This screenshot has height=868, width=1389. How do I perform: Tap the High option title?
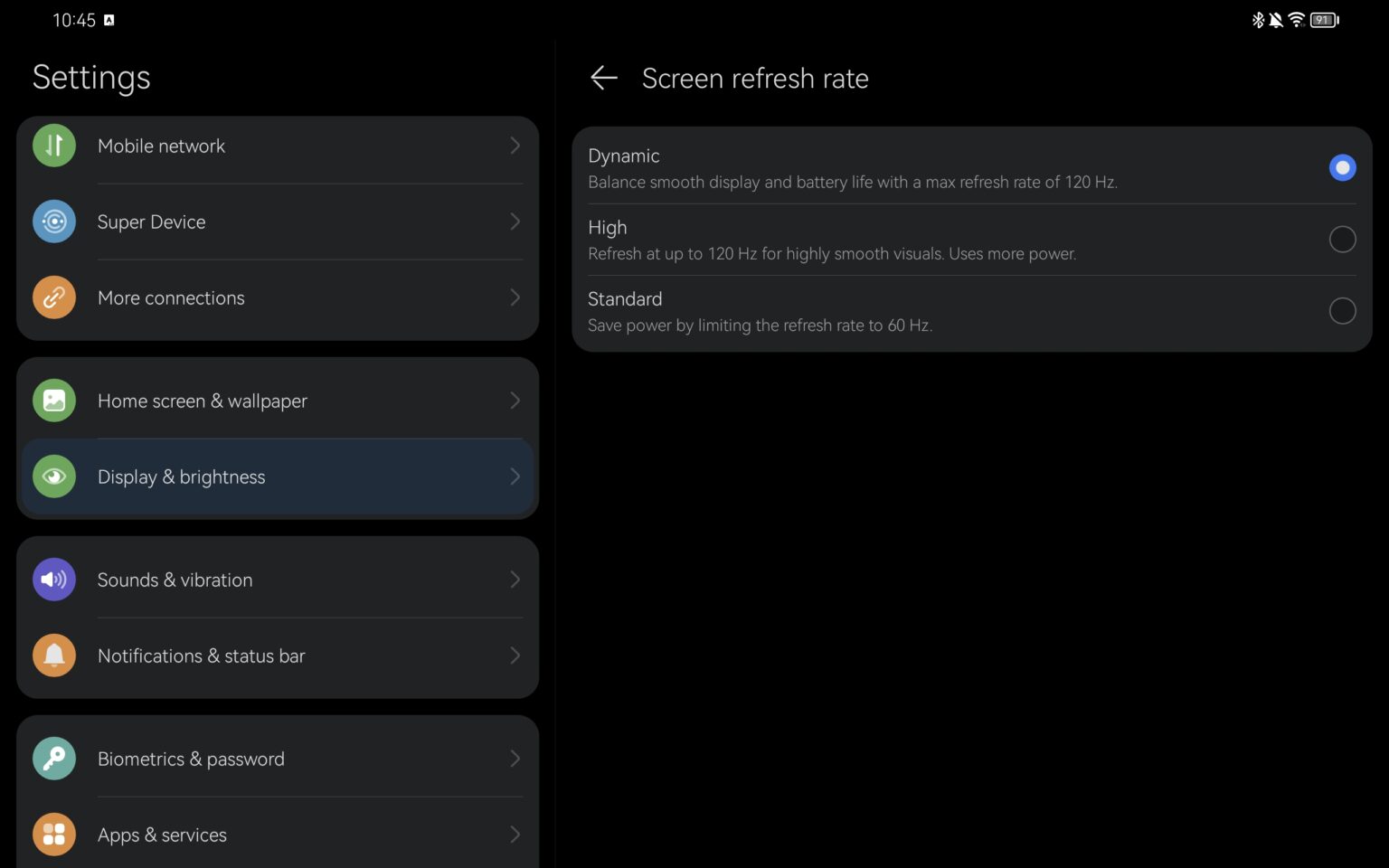[608, 228]
